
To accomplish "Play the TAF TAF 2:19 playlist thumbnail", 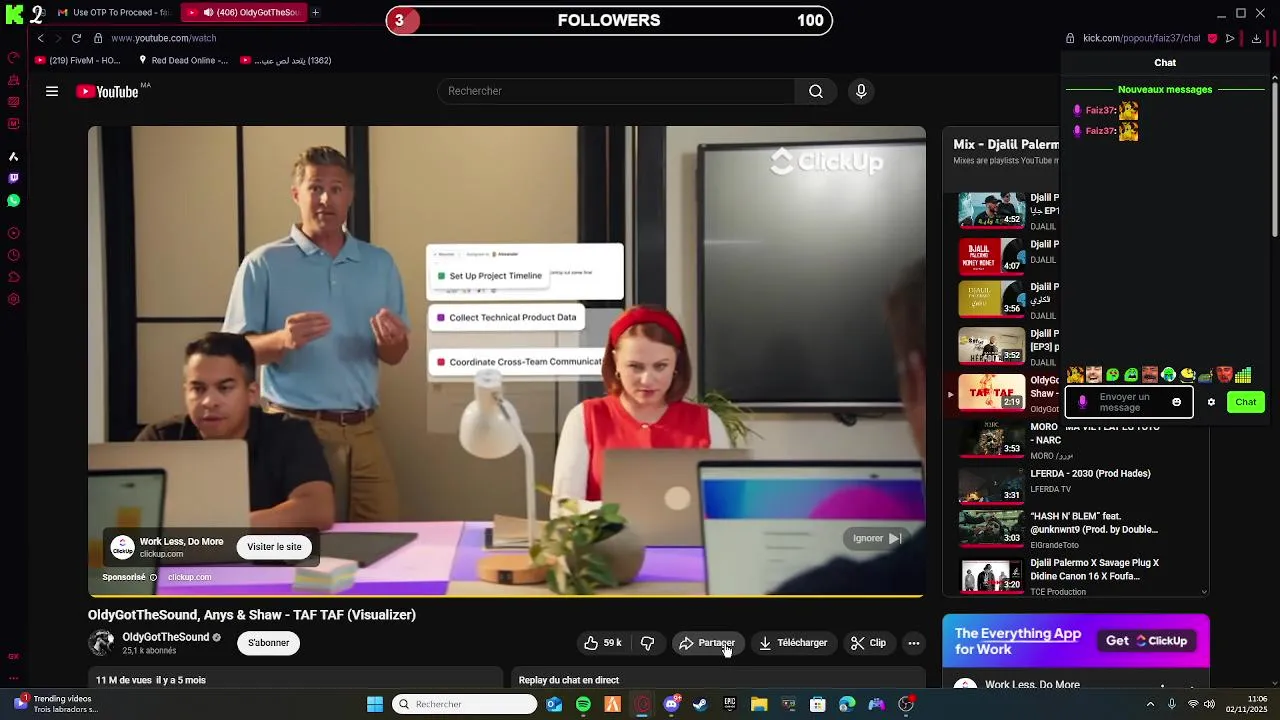I will pyautogui.click(x=992, y=392).
